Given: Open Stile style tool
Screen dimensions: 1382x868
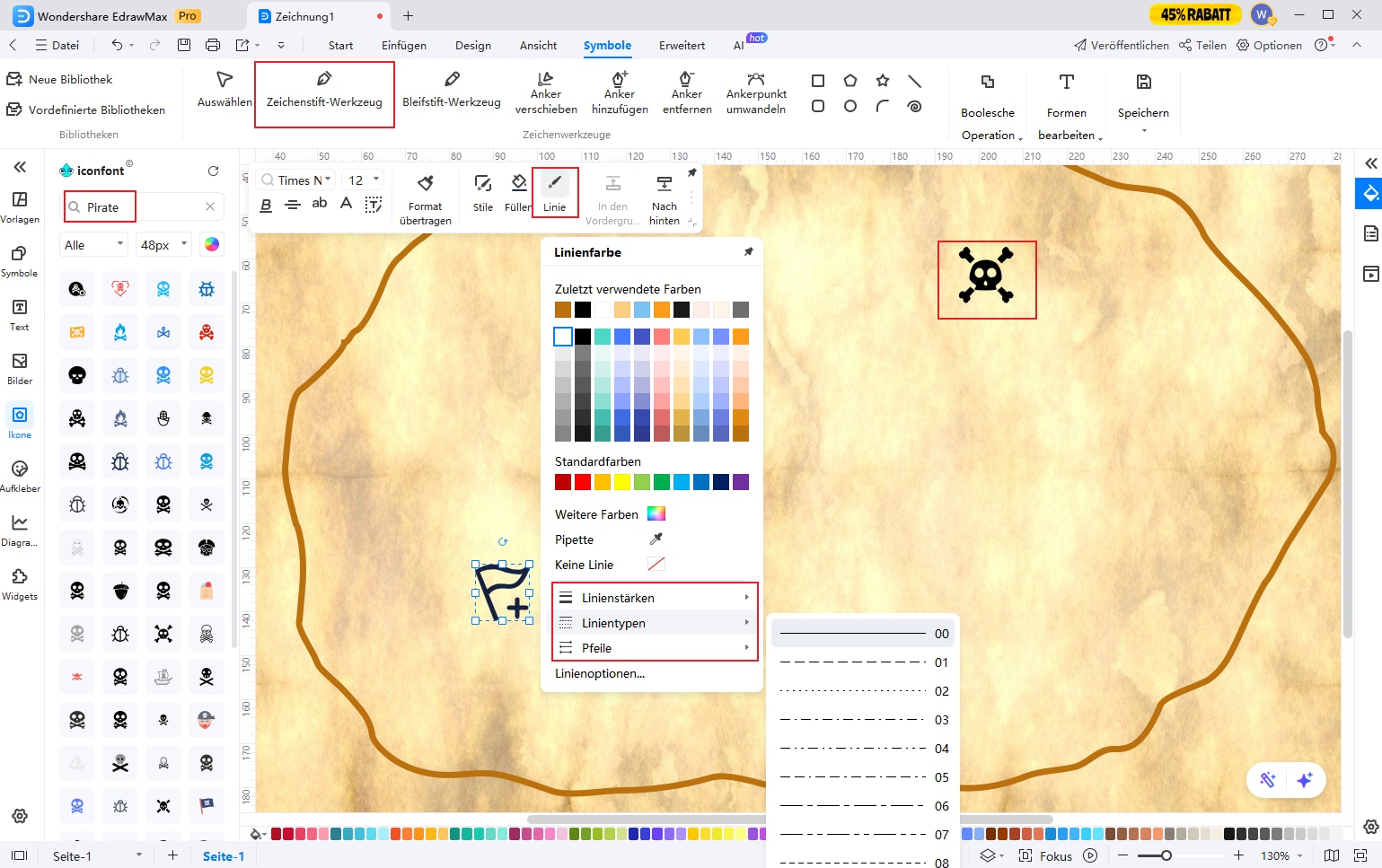Looking at the screenshot, I should pyautogui.click(x=483, y=192).
